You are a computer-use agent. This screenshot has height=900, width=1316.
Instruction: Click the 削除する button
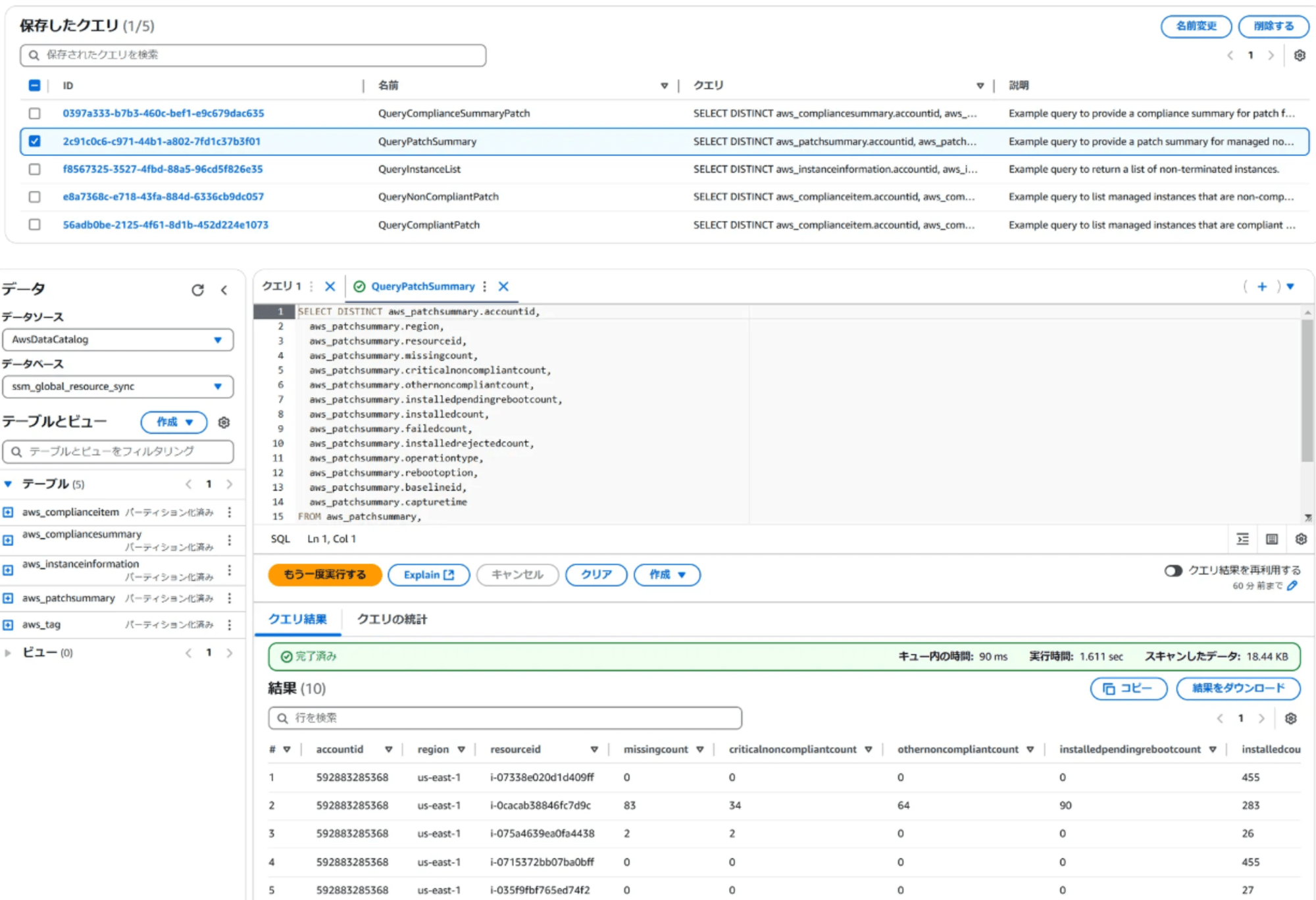click(1274, 26)
